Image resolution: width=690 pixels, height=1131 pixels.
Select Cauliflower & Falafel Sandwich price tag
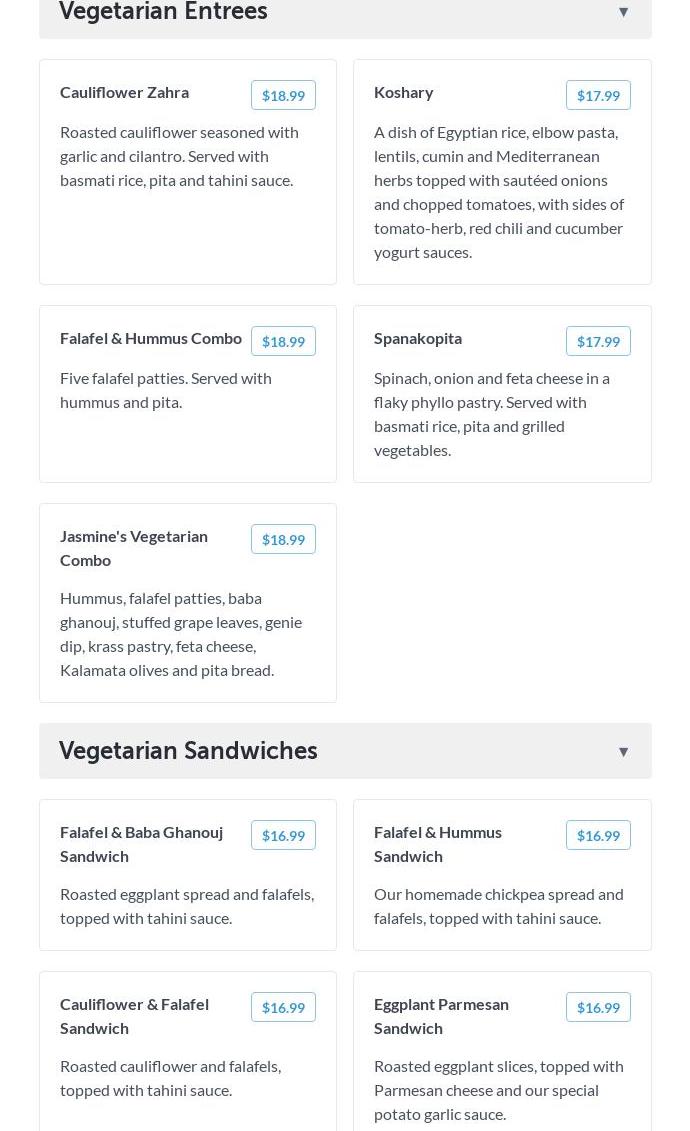click(x=283, y=1007)
